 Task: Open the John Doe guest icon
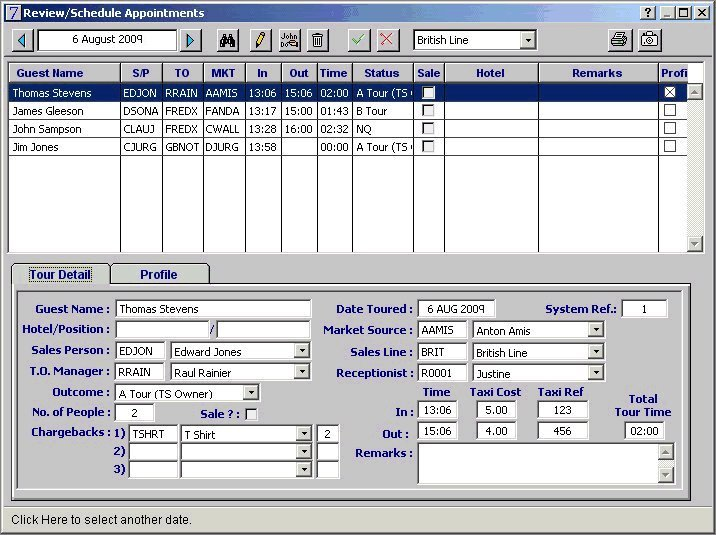click(290, 40)
